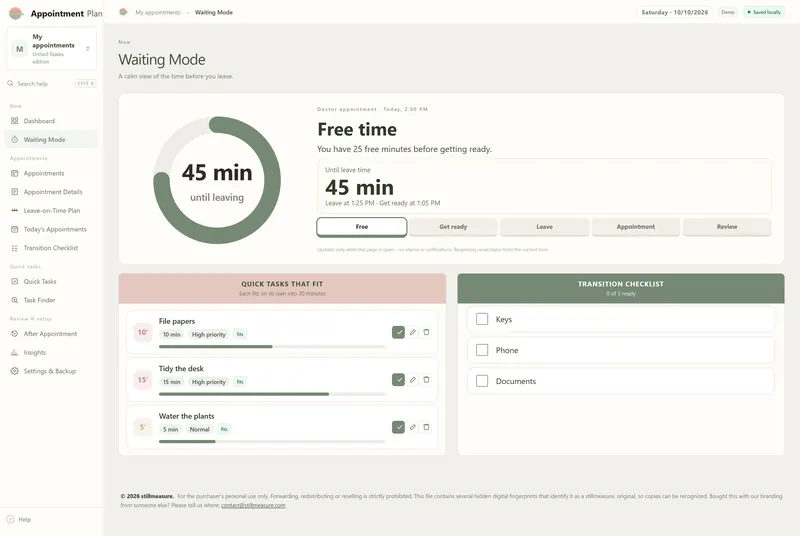
Task: Click the Saturday 10/10/2026 date badge
Action: tap(674, 12)
